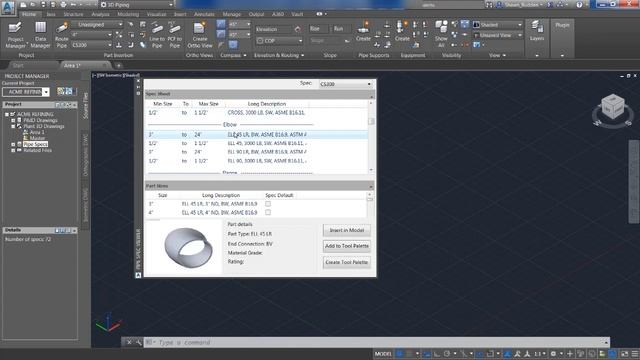The width and height of the screenshot is (640, 360).
Task: Run the Line to Pipe tool
Action: 157,35
